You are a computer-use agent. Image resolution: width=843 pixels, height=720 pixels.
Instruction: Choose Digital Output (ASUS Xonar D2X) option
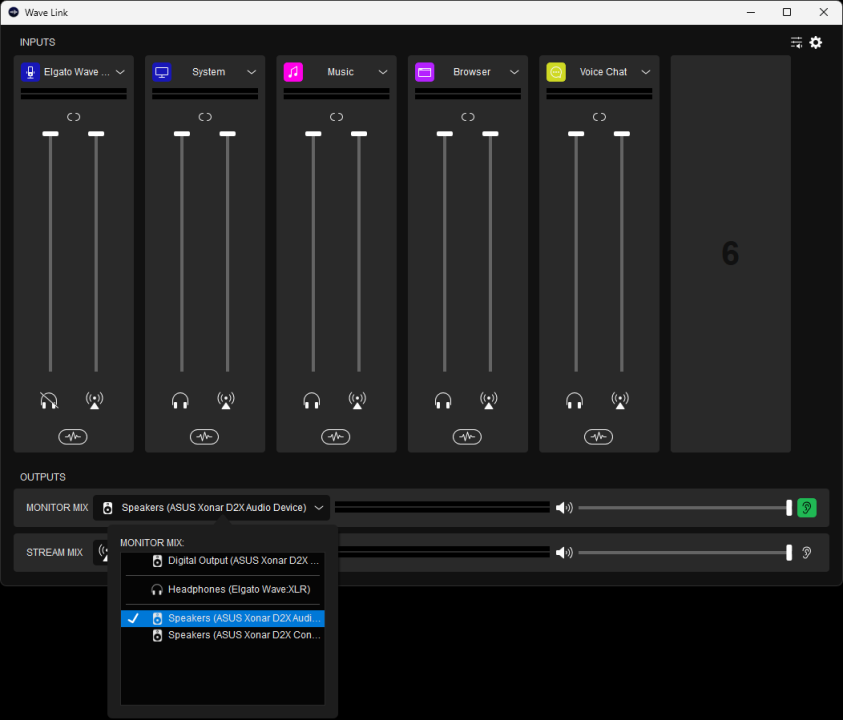pos(223,561)
